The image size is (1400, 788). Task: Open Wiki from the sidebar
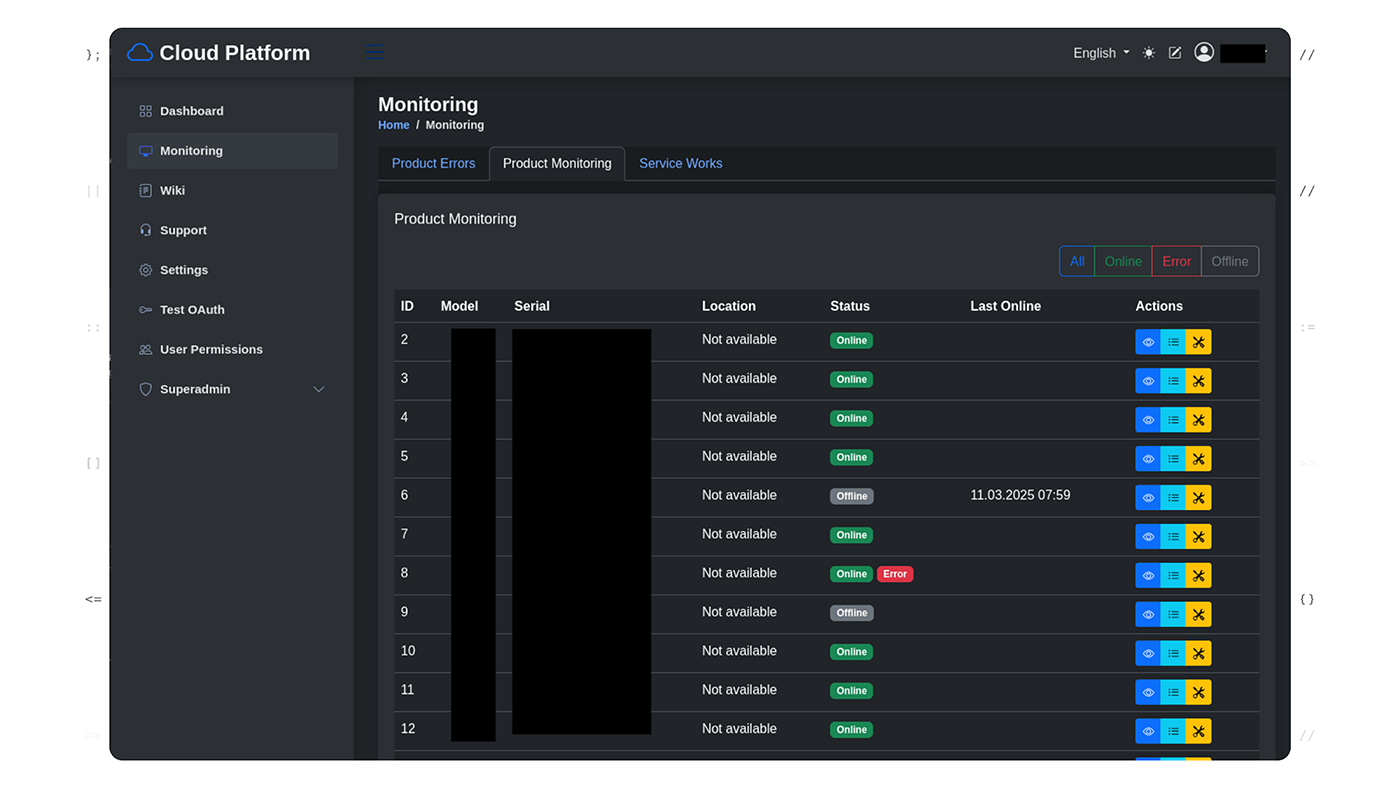[x=232, y=190]
